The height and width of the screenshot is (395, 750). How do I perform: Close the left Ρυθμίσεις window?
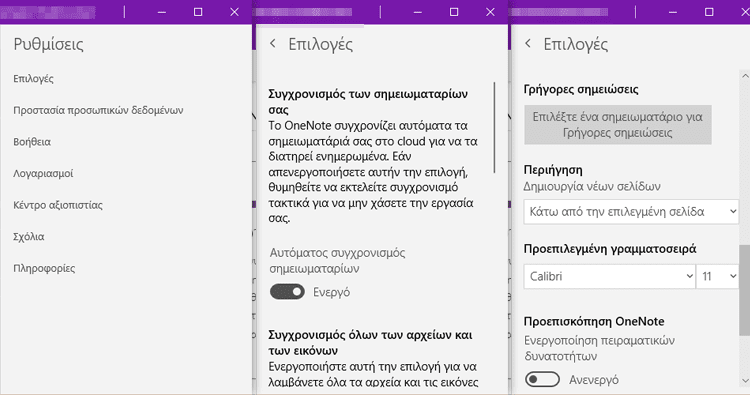click(x=234, y=12)
